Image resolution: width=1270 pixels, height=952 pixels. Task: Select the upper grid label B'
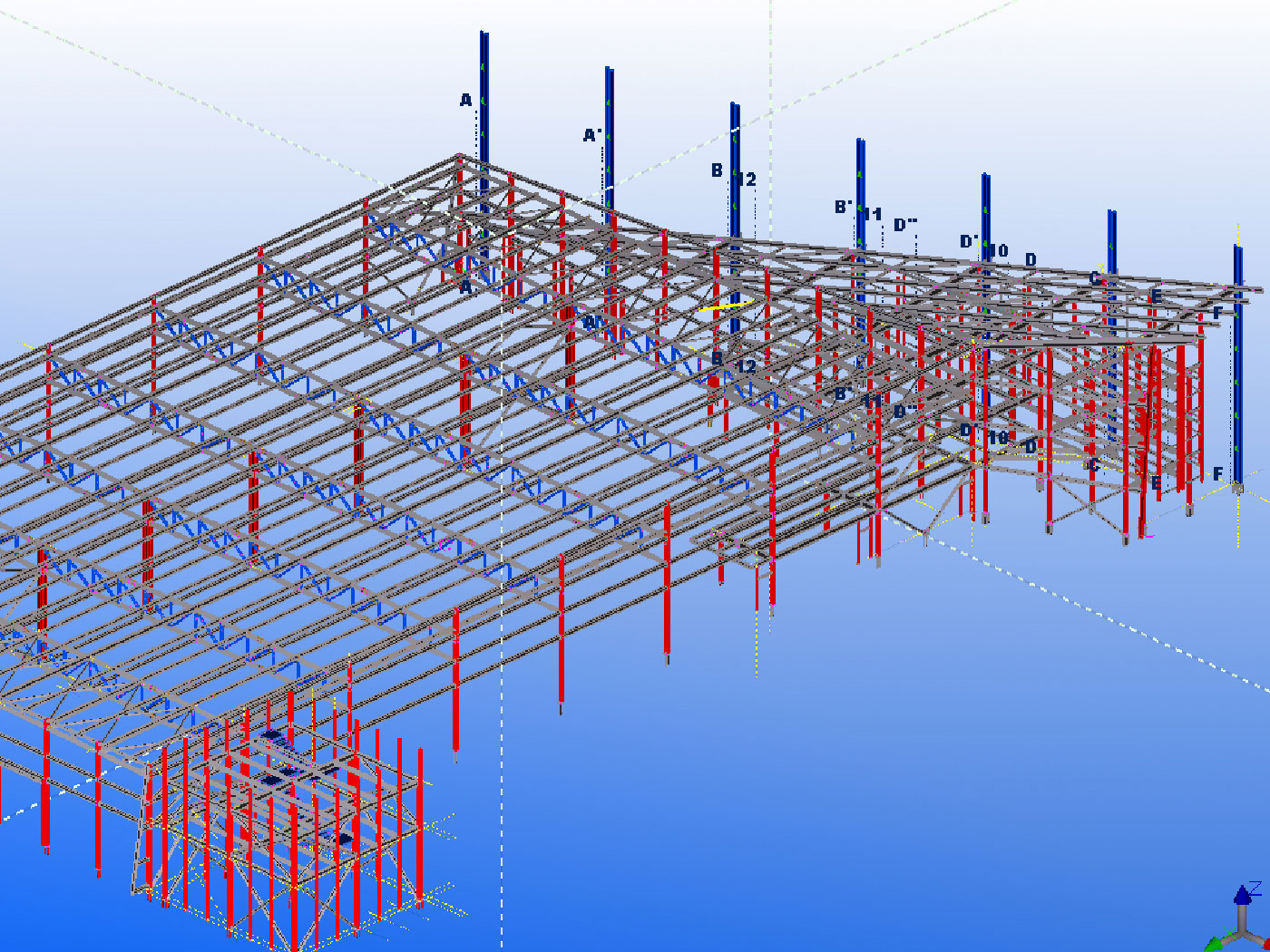pyautogui.click(x=843, y=208)
